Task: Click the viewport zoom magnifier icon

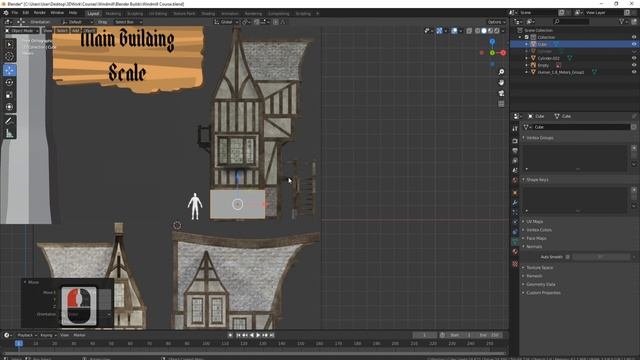Action: pyautogui.click(x=501, y=72)
